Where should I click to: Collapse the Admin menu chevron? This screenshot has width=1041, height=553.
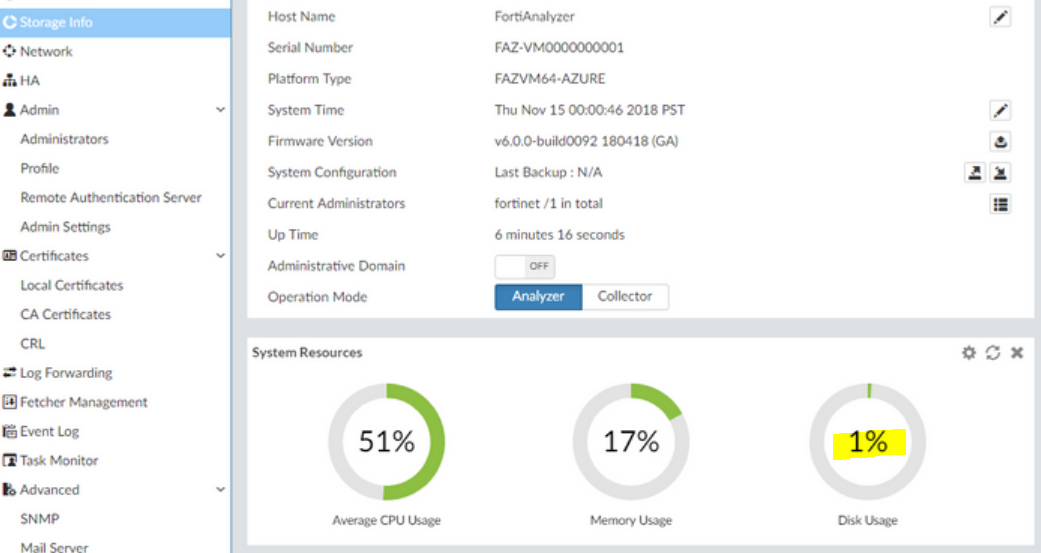[220, 110]
